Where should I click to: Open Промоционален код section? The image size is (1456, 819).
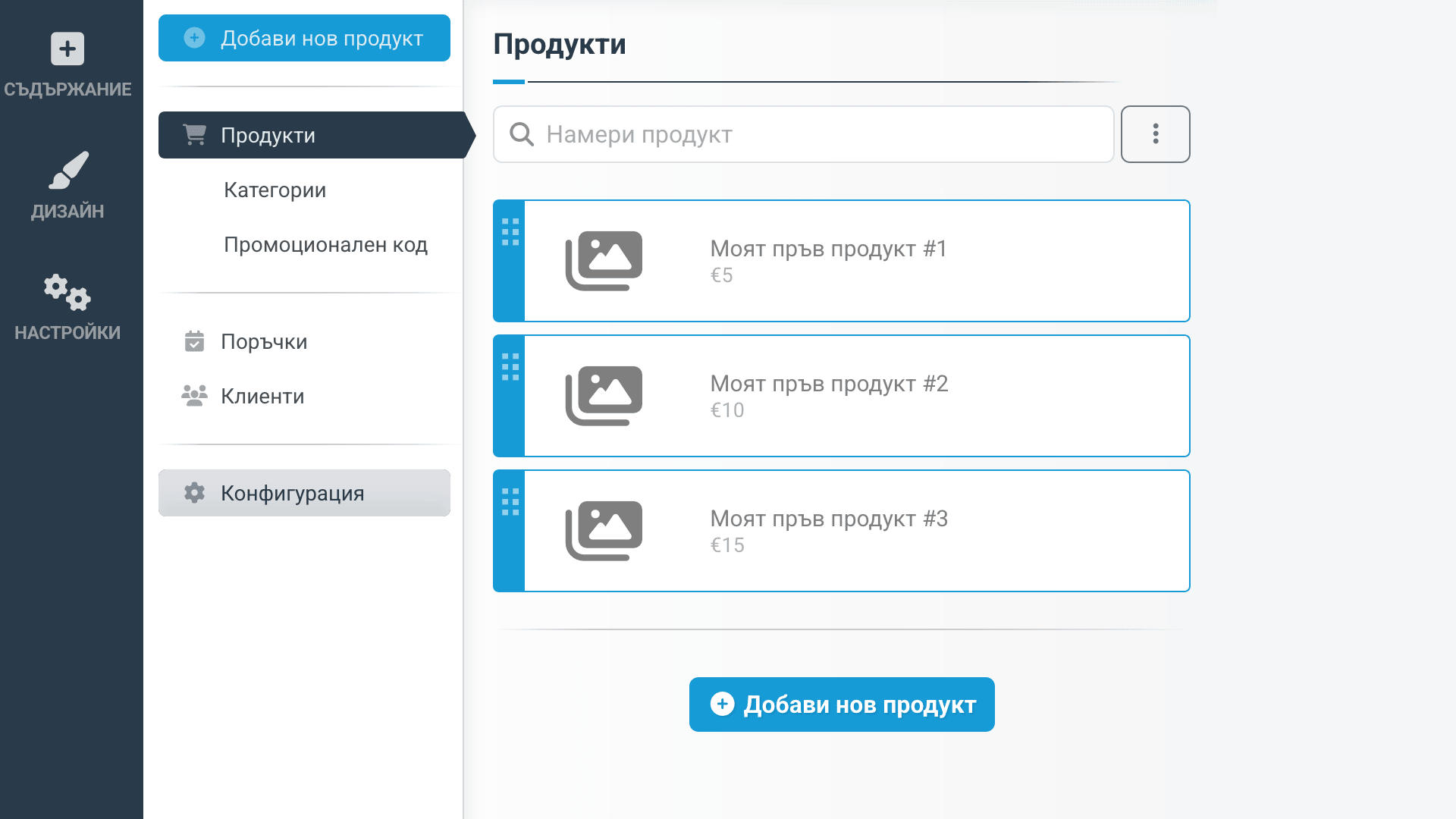(325, 244)
